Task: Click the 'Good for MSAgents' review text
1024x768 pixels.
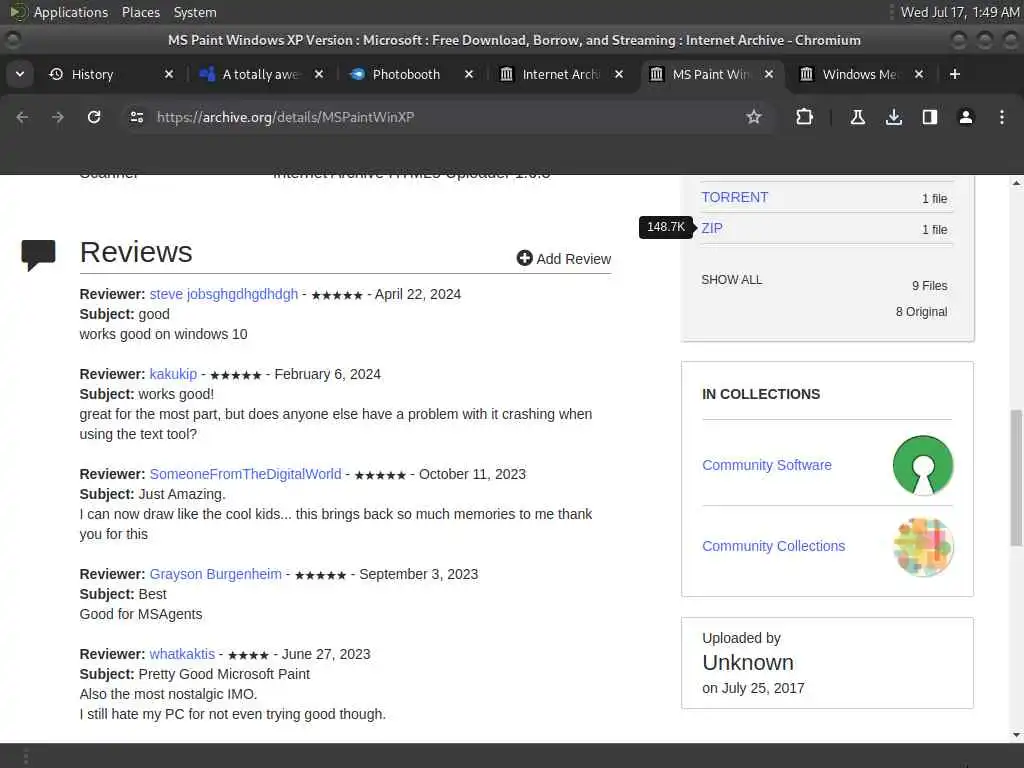Action: pyautogui.click(x=141, y=614)
